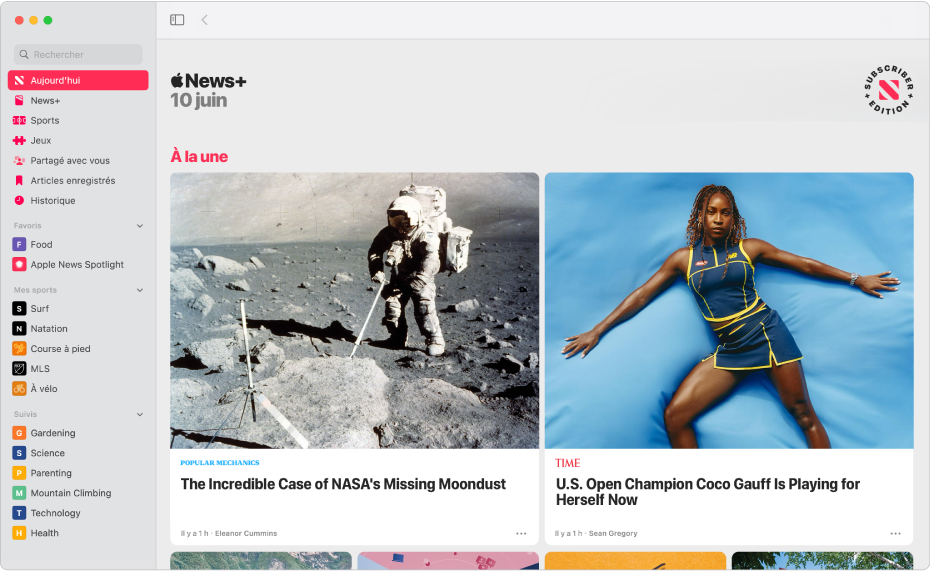Screen dimensions: 931x572
Task: Open the Natation topic label
Action: [x=49, y=329]
